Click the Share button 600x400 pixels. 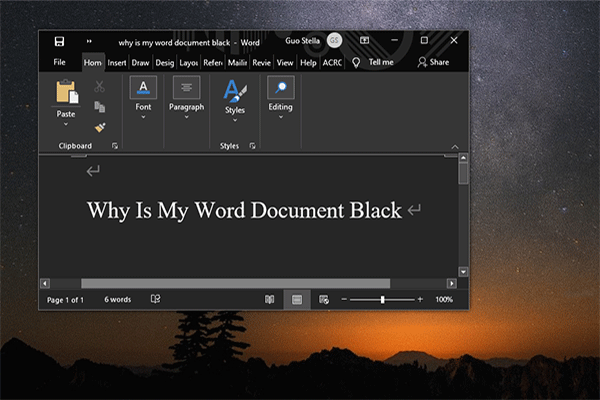click(433, 62)
